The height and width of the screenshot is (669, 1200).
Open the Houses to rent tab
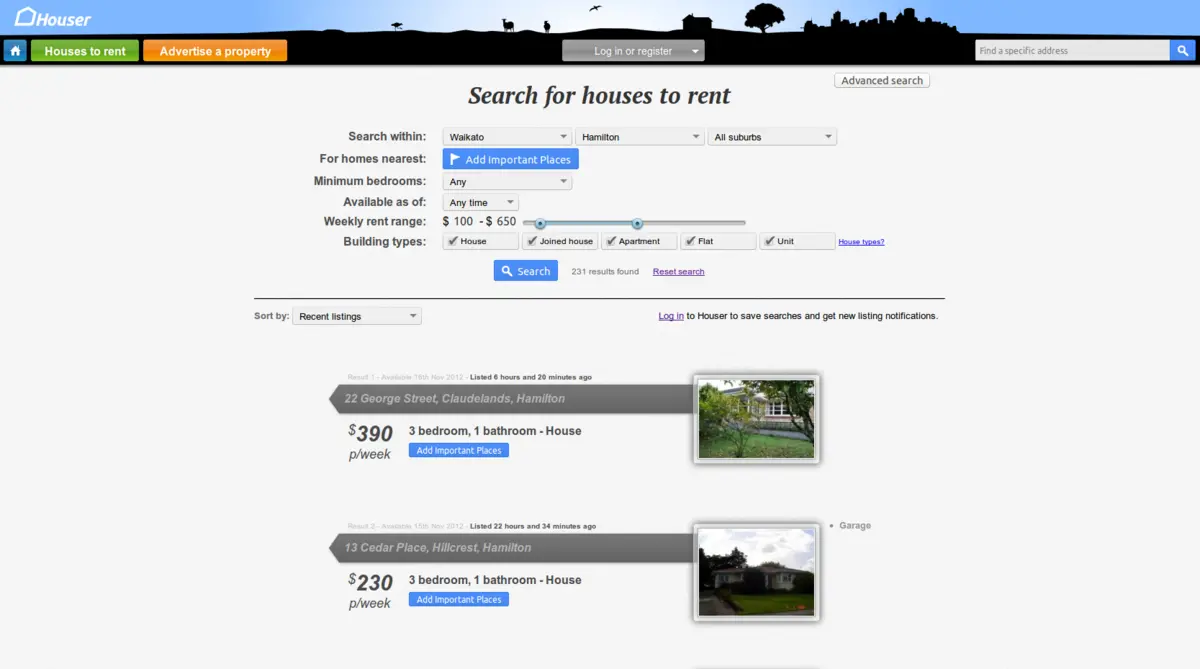[x=85, y=51]
